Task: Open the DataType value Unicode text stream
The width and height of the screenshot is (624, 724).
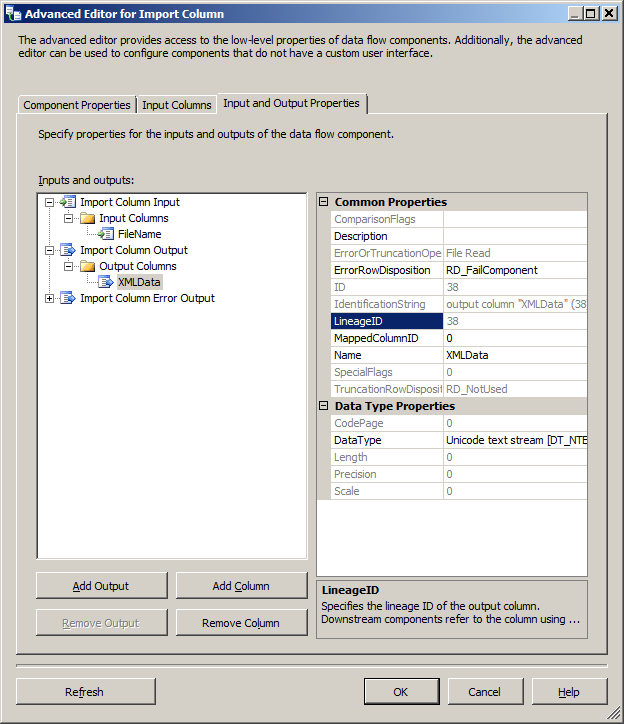Action: pos(515,440)
